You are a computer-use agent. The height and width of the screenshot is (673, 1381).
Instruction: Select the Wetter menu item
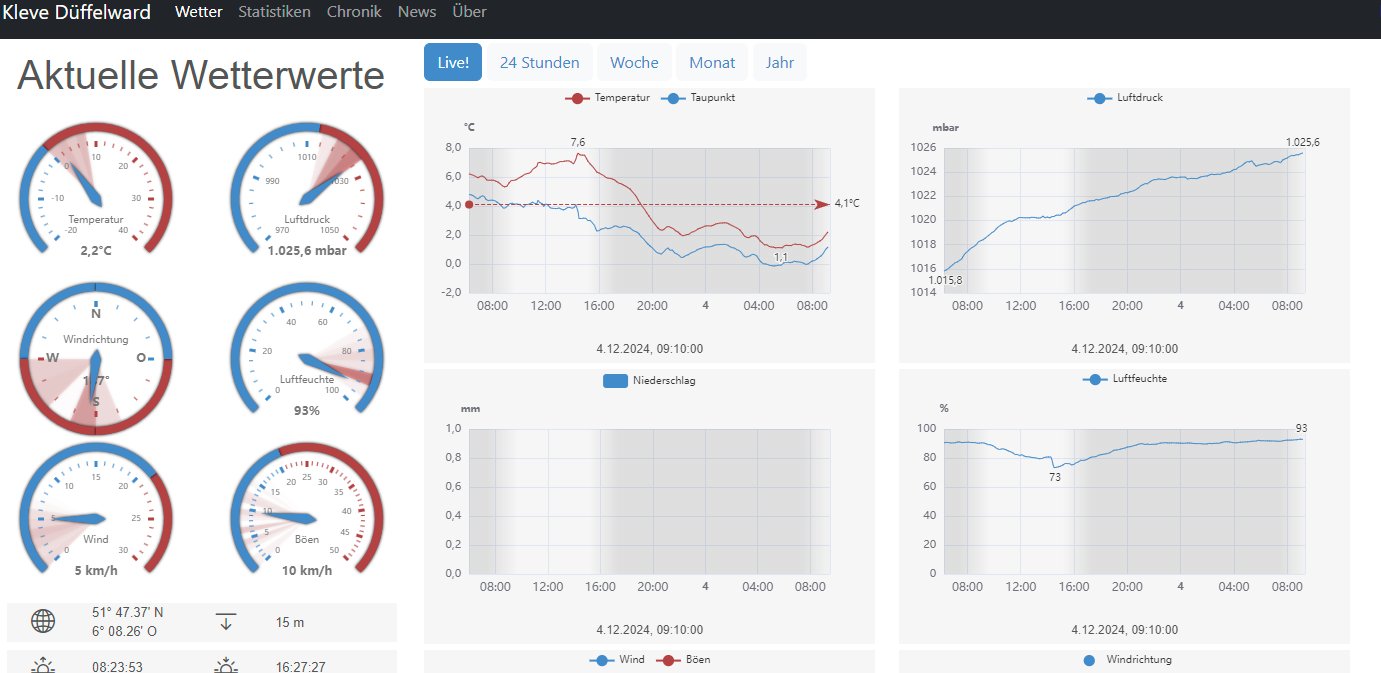click(198, 12)
